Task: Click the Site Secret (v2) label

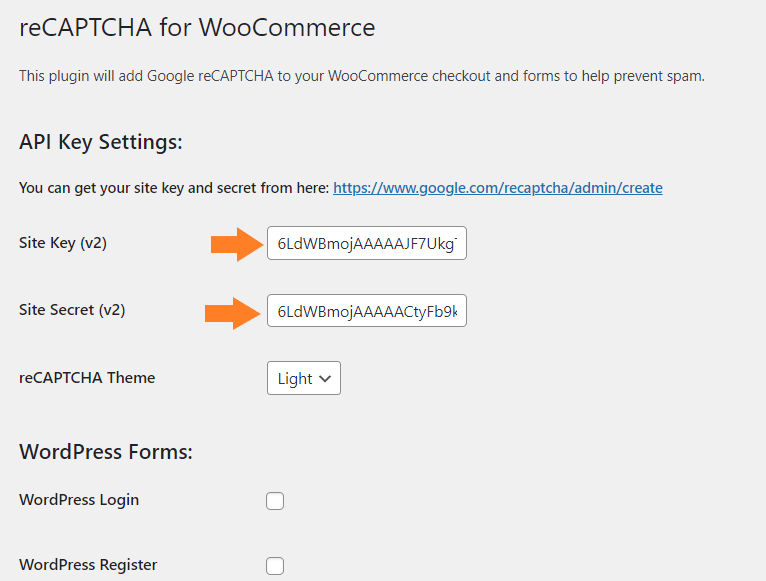Action: coord(72,310)
